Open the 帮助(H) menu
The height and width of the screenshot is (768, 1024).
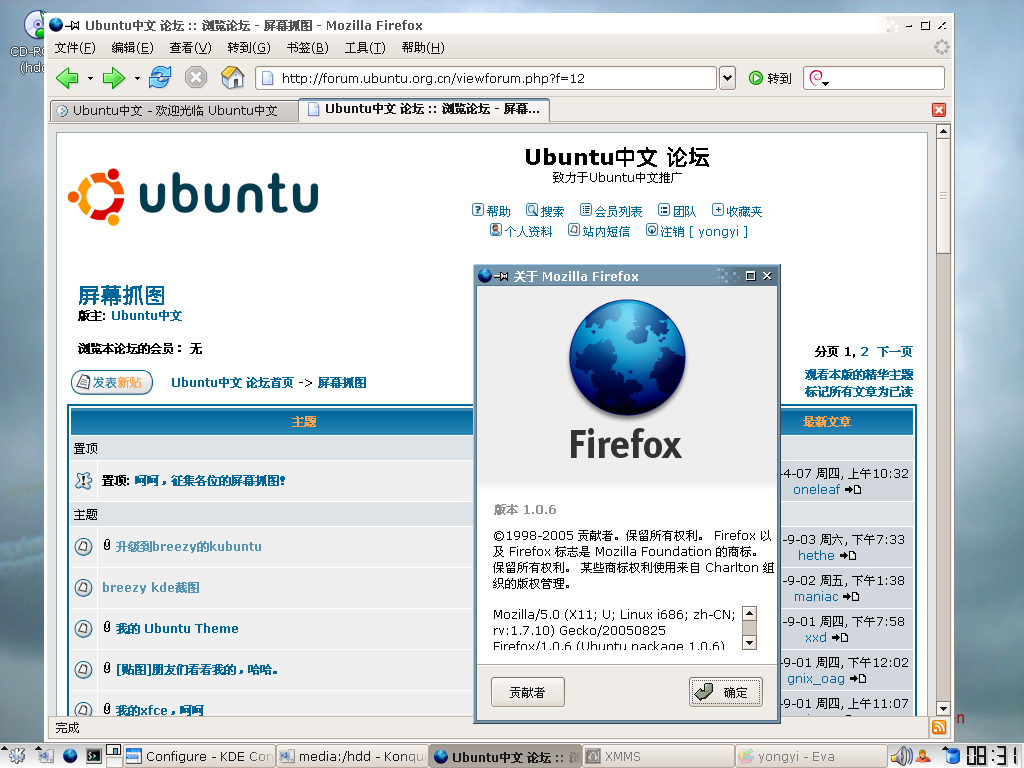click(x=423, y=48)
